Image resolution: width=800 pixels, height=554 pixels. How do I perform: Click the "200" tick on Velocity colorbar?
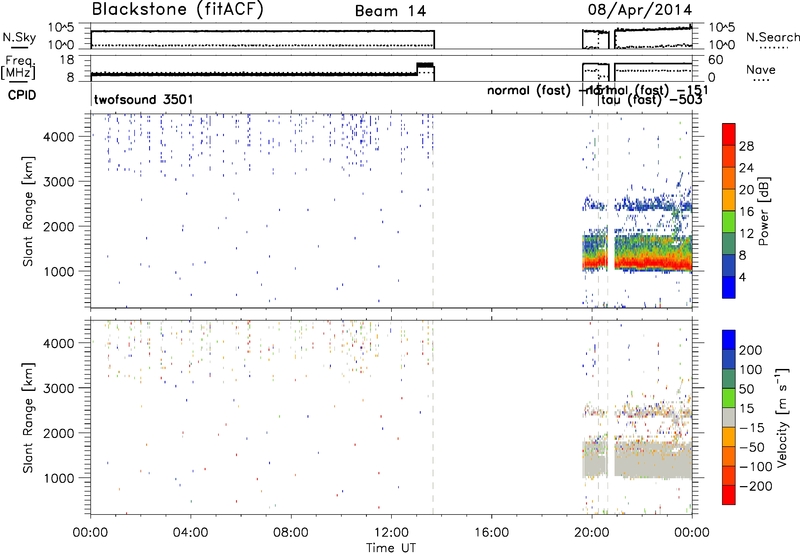tap(751, 350)
